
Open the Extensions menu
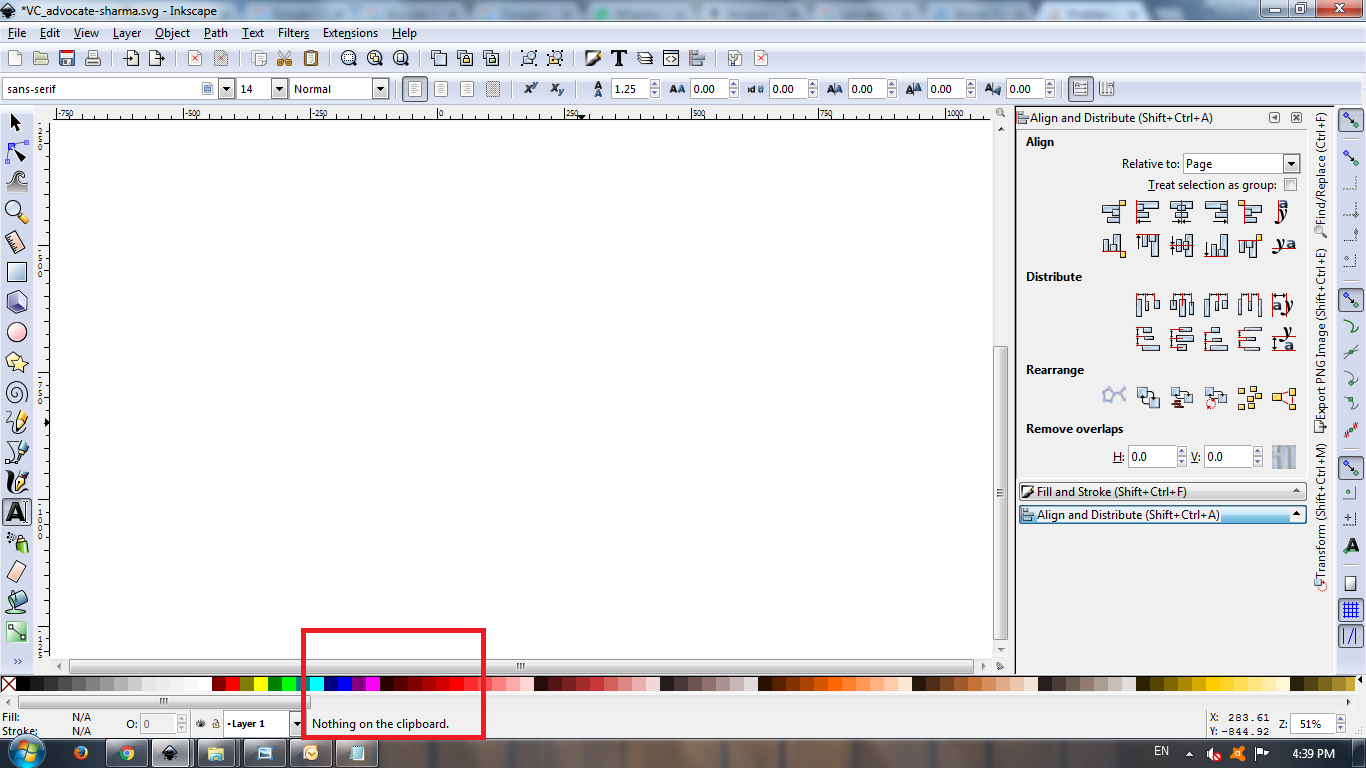coord(350,33)
